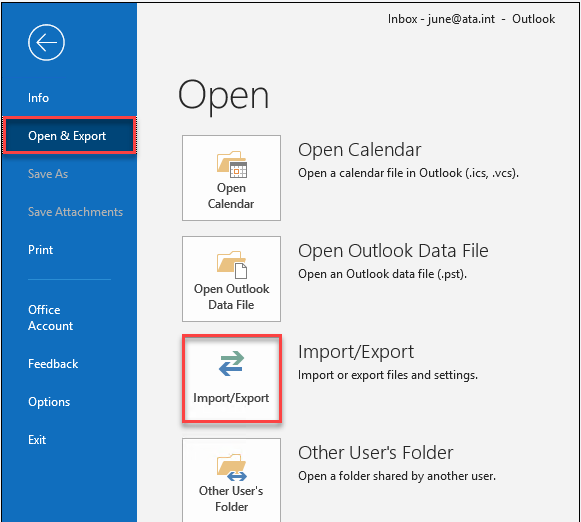Click the back arrow circle icon
The image size is (581, 522).
pyautogui.click(x=46, y=43)
